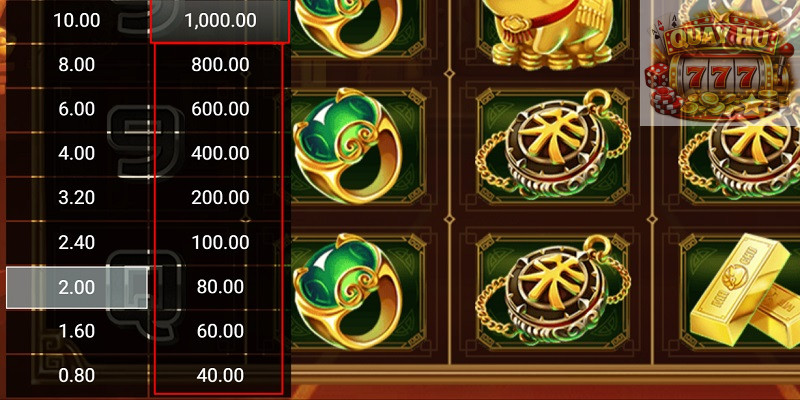Click the Quay Hu 777 slot logo

pos(720,62)
